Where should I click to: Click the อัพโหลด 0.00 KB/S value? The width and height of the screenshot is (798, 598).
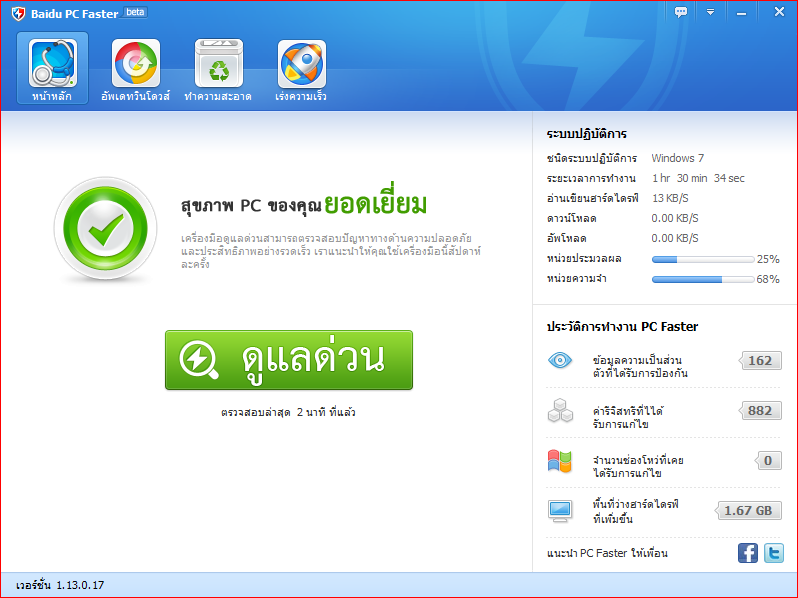click(x=675, y=238)
